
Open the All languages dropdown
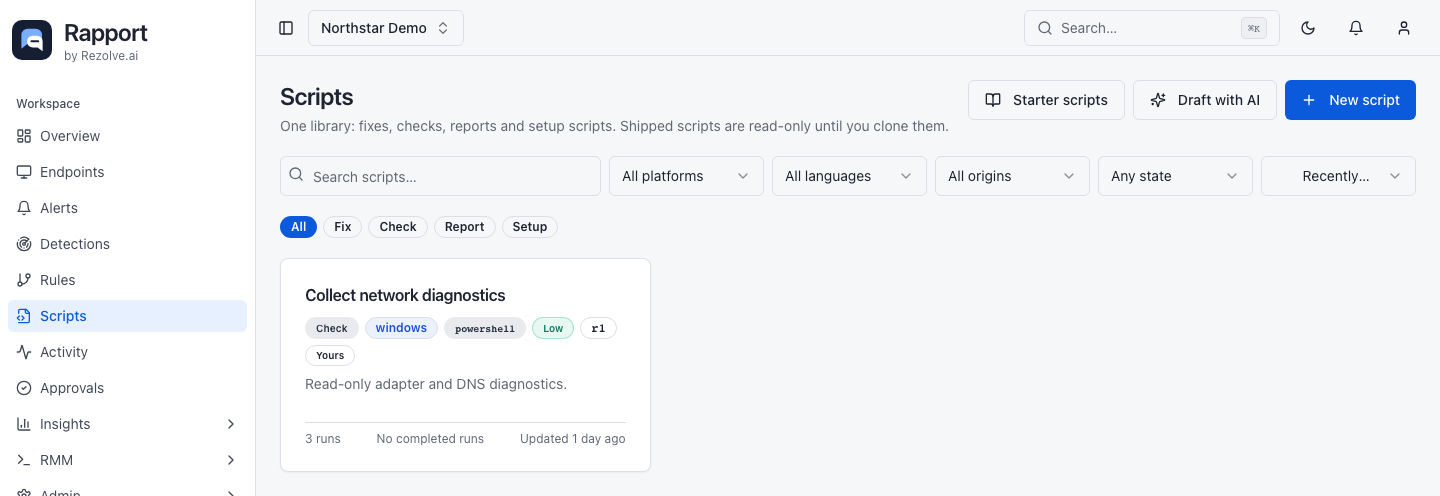click(849, 176)
